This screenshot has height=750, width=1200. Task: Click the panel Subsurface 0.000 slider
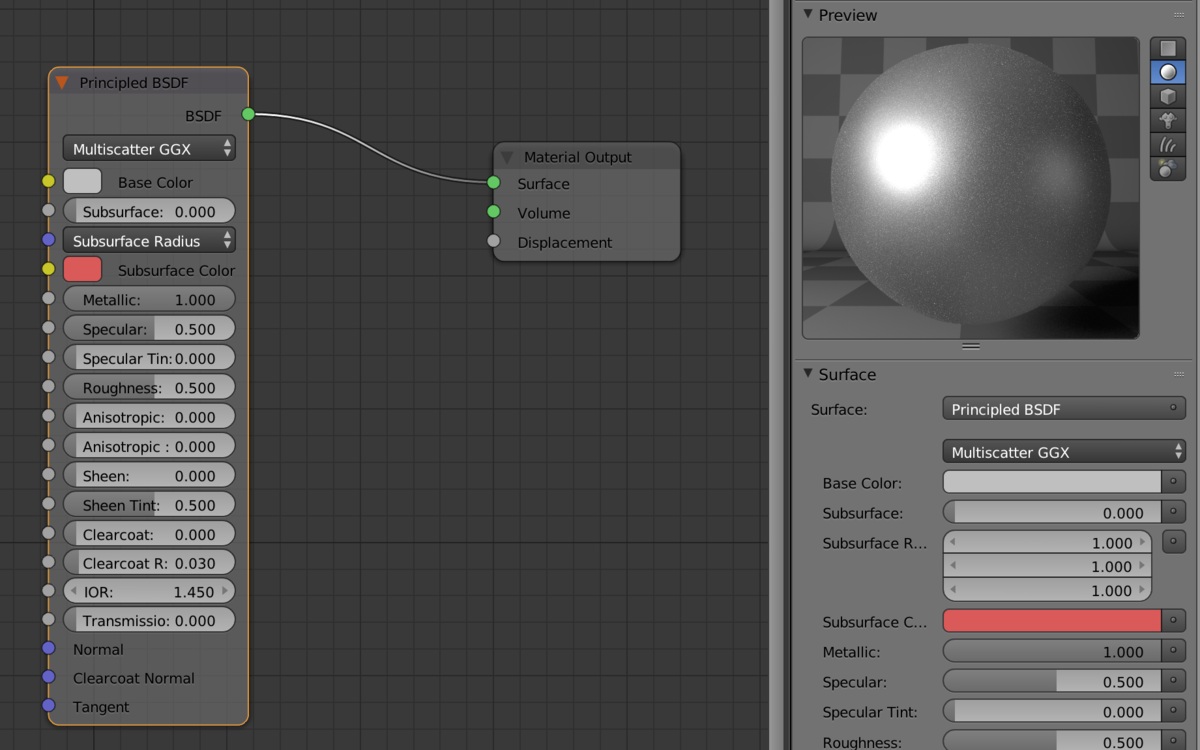point(1052,512)
